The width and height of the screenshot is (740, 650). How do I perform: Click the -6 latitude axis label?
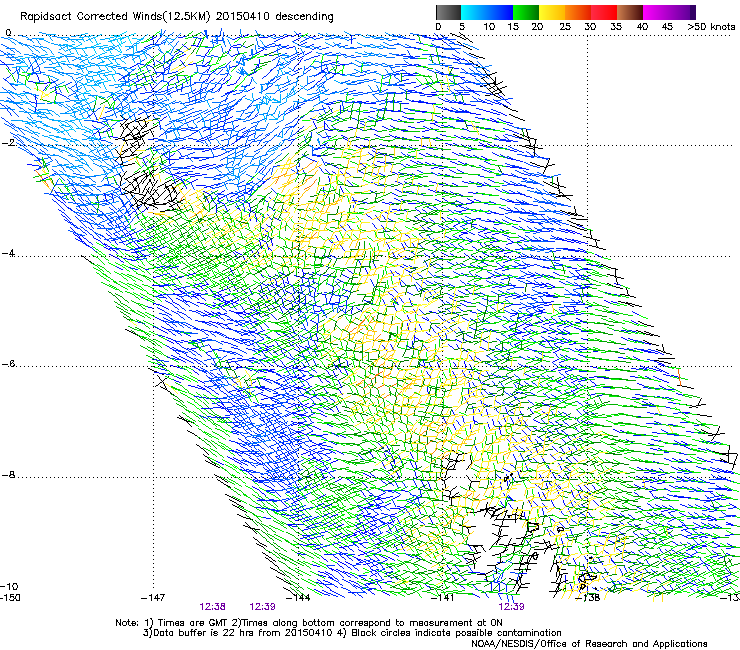[x=8, y=363]
